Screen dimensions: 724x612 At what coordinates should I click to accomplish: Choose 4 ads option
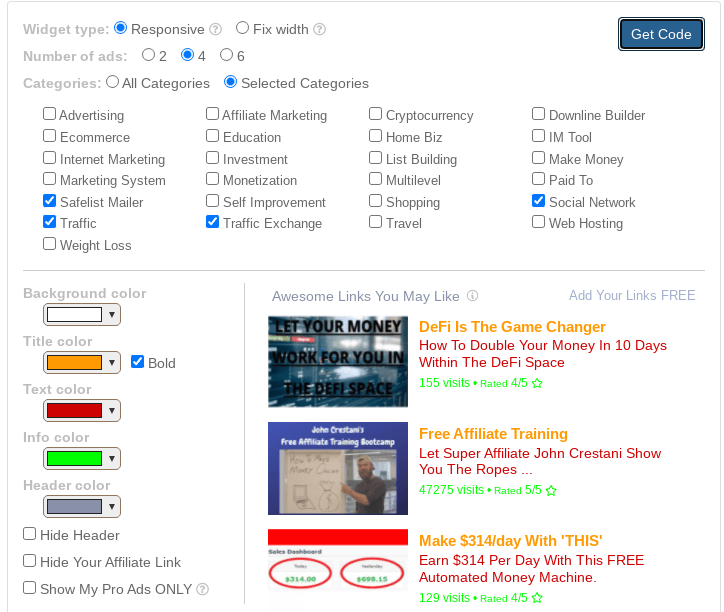(x=187, y=55)
